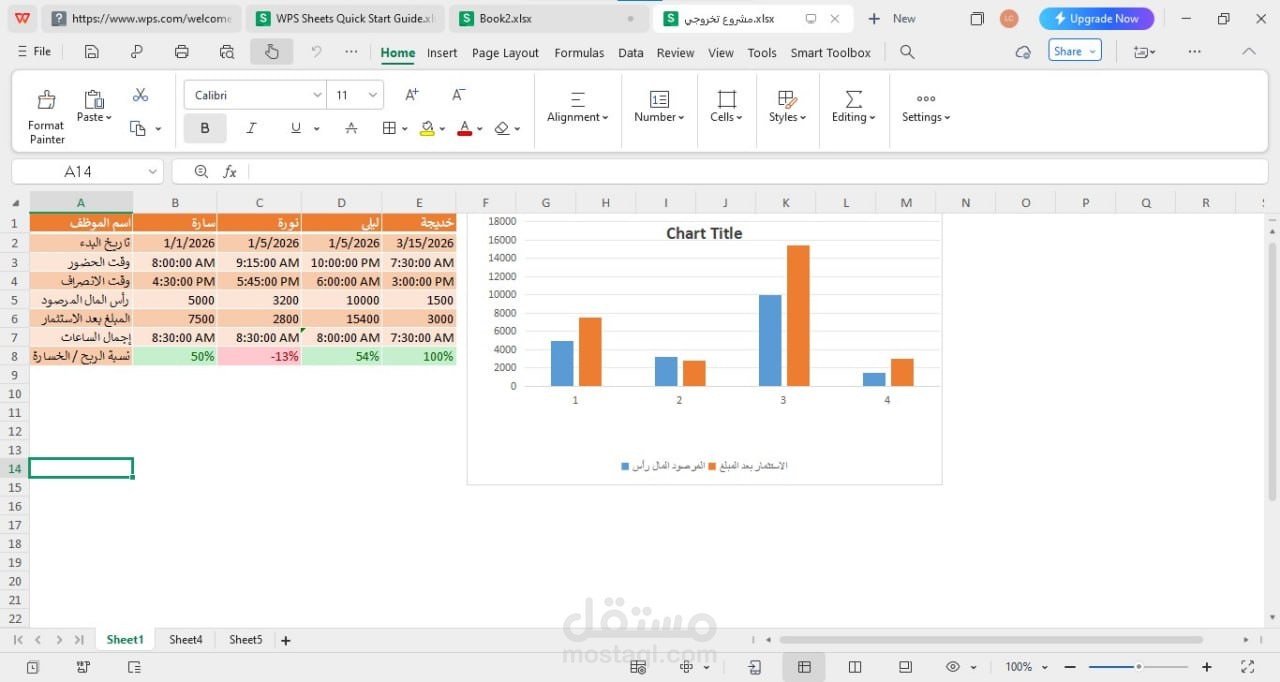Click the fill color highlight swatch
Image resolution: width=1280 pixels, height=682 pixels.
[x=427, y=128]
